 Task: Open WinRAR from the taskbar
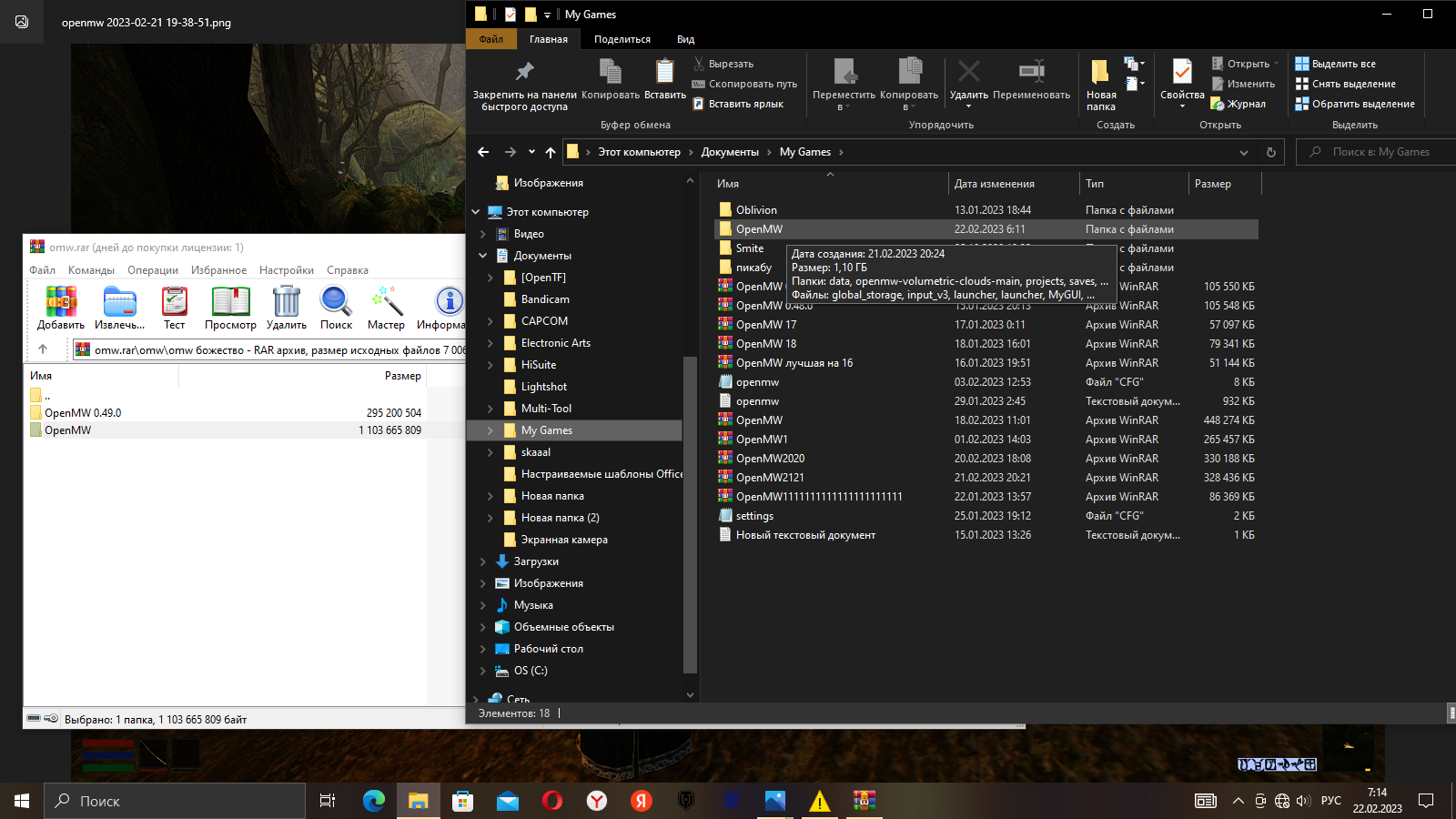[x=864, y=801]
